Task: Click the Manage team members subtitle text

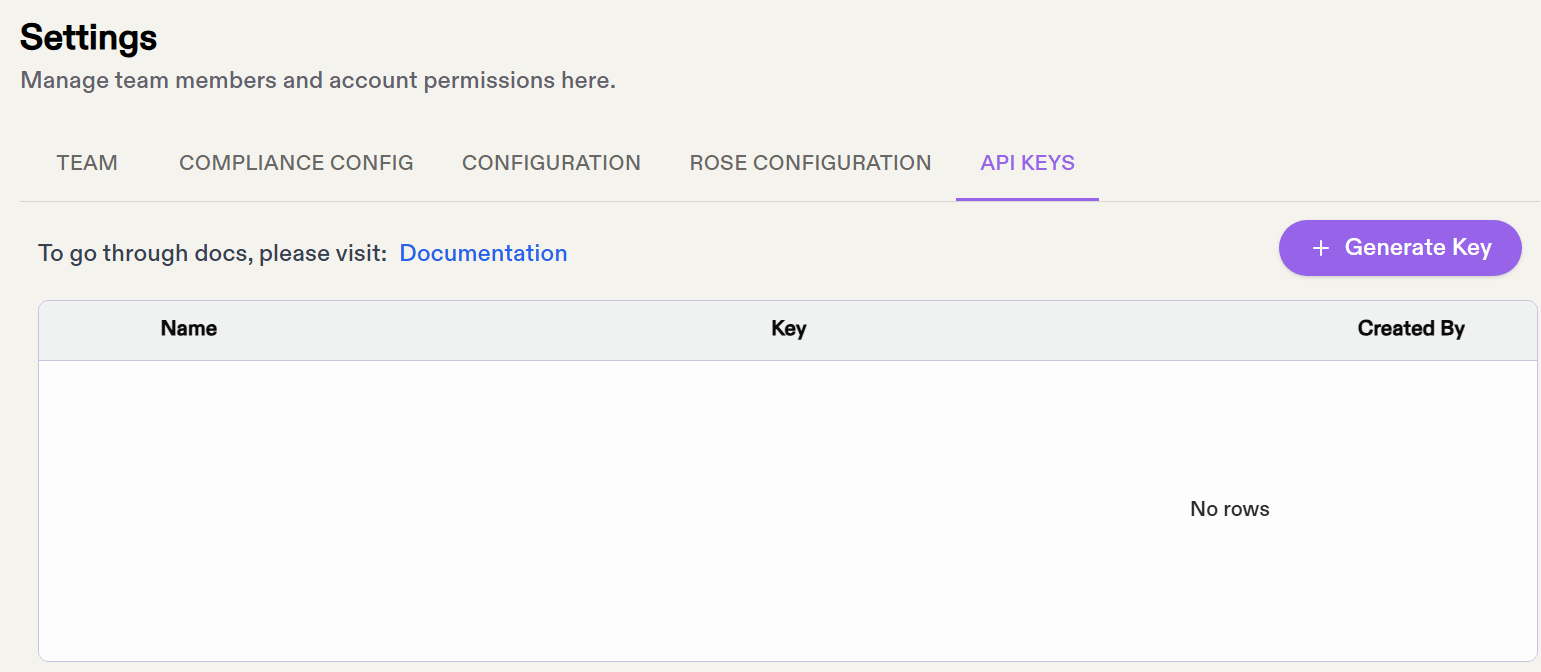Action: tap(318, 80)
